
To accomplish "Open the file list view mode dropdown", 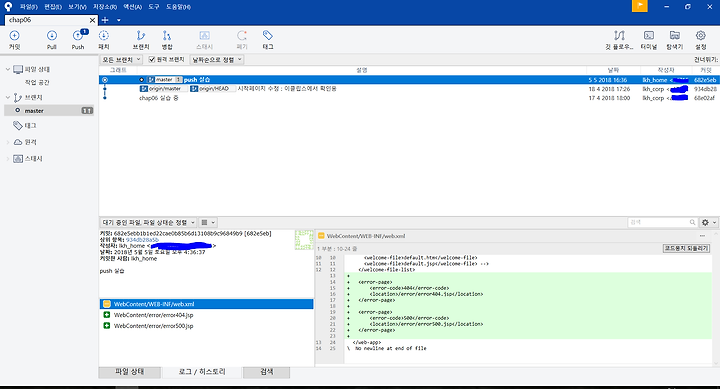I will pos(208,222).
